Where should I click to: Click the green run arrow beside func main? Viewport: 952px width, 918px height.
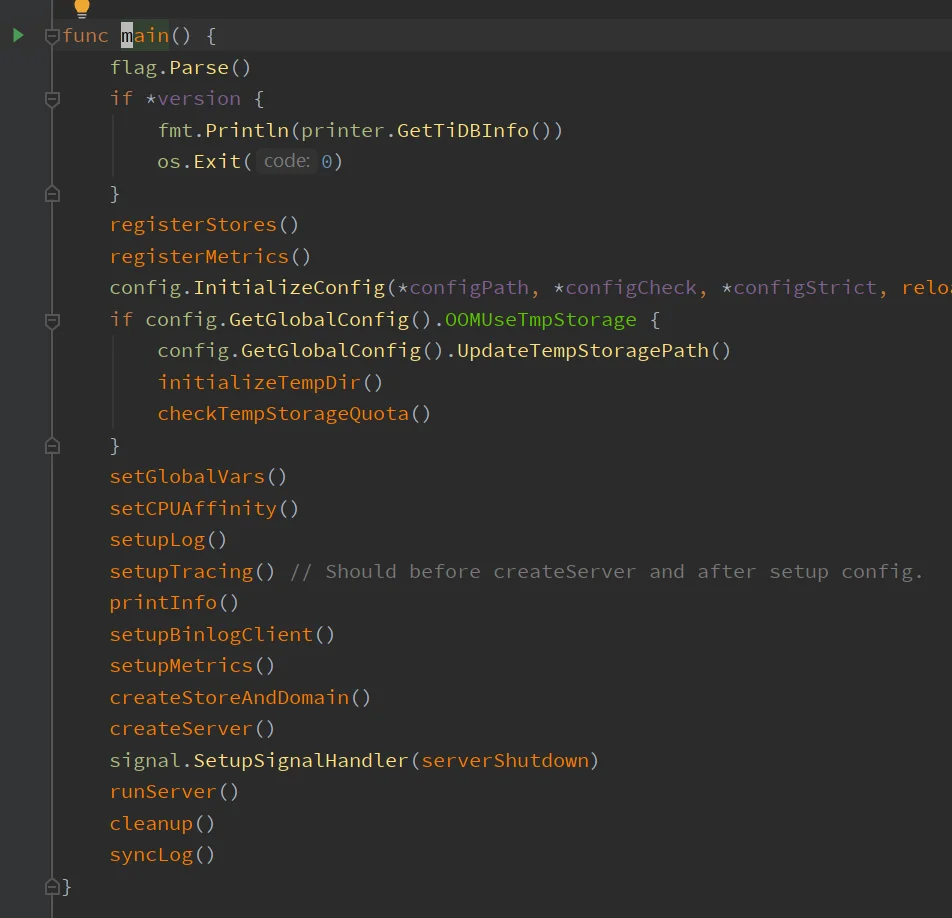(x=18, y=36)
